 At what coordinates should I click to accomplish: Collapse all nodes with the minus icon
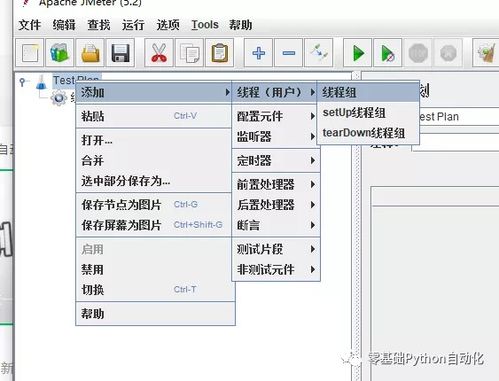click(289, 53)
